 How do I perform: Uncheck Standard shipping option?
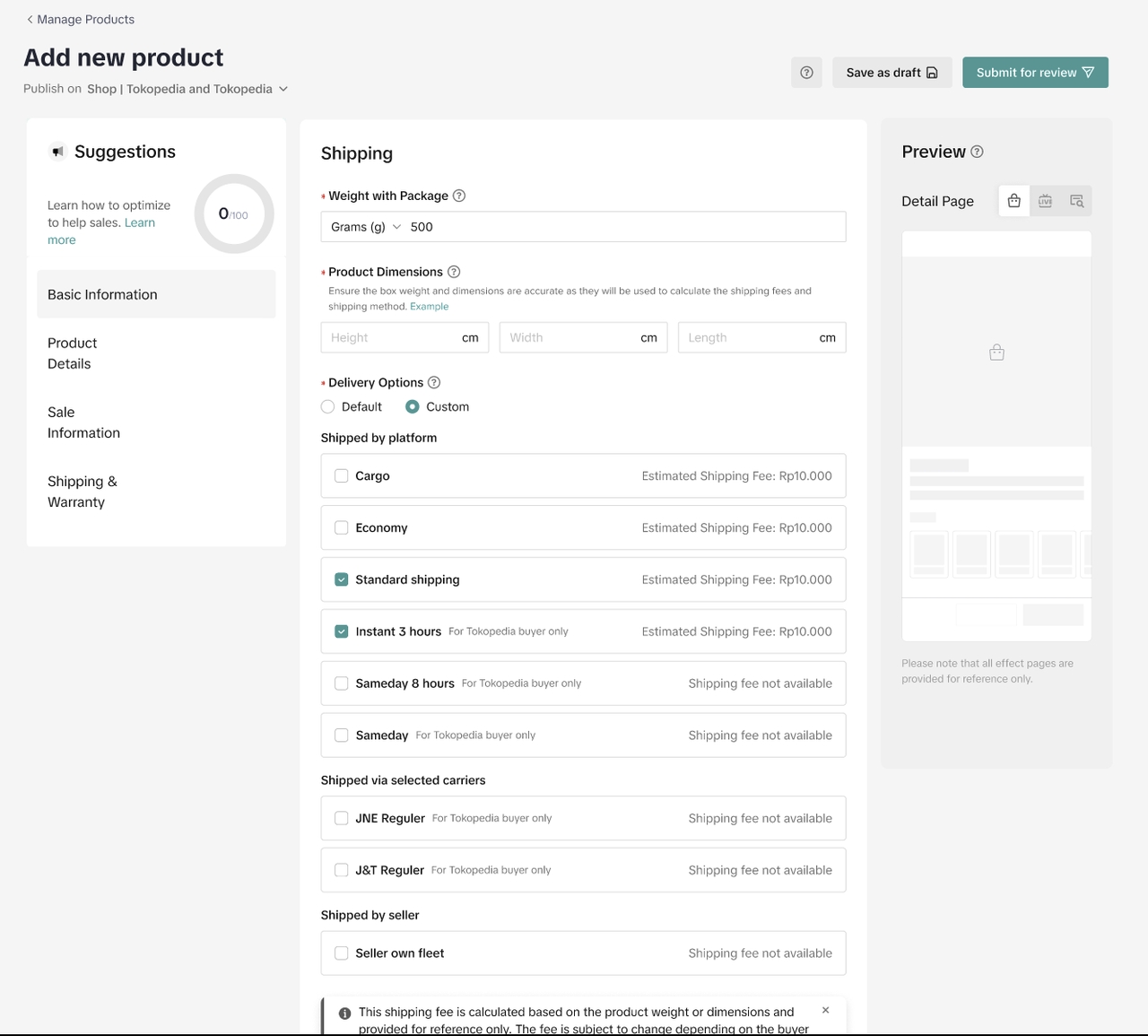[x=342, y=579]
